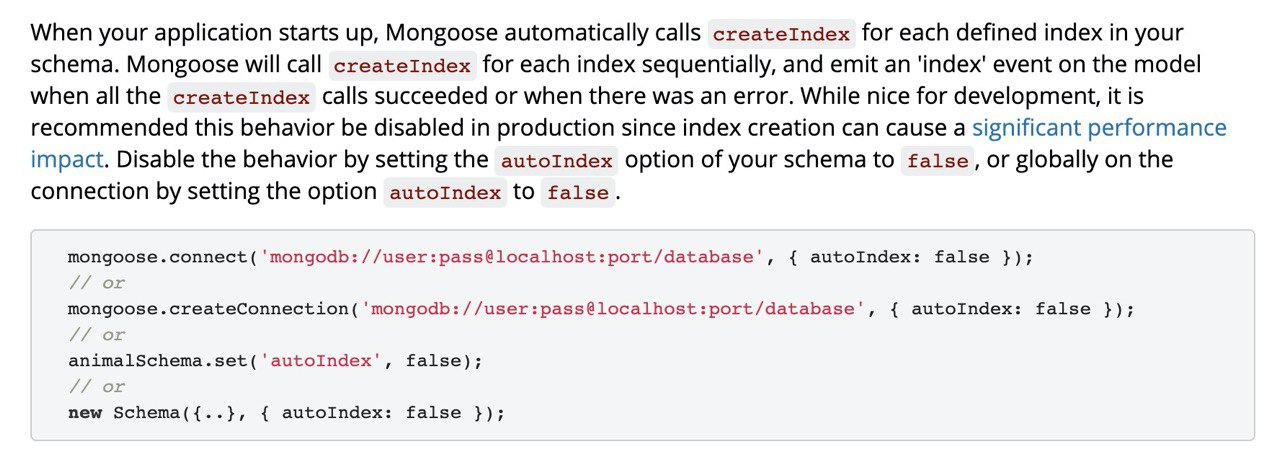The width and height of the screenshot is (1280, 460).
Task: Click the third createIndex inline code
Action: [242, 98]
